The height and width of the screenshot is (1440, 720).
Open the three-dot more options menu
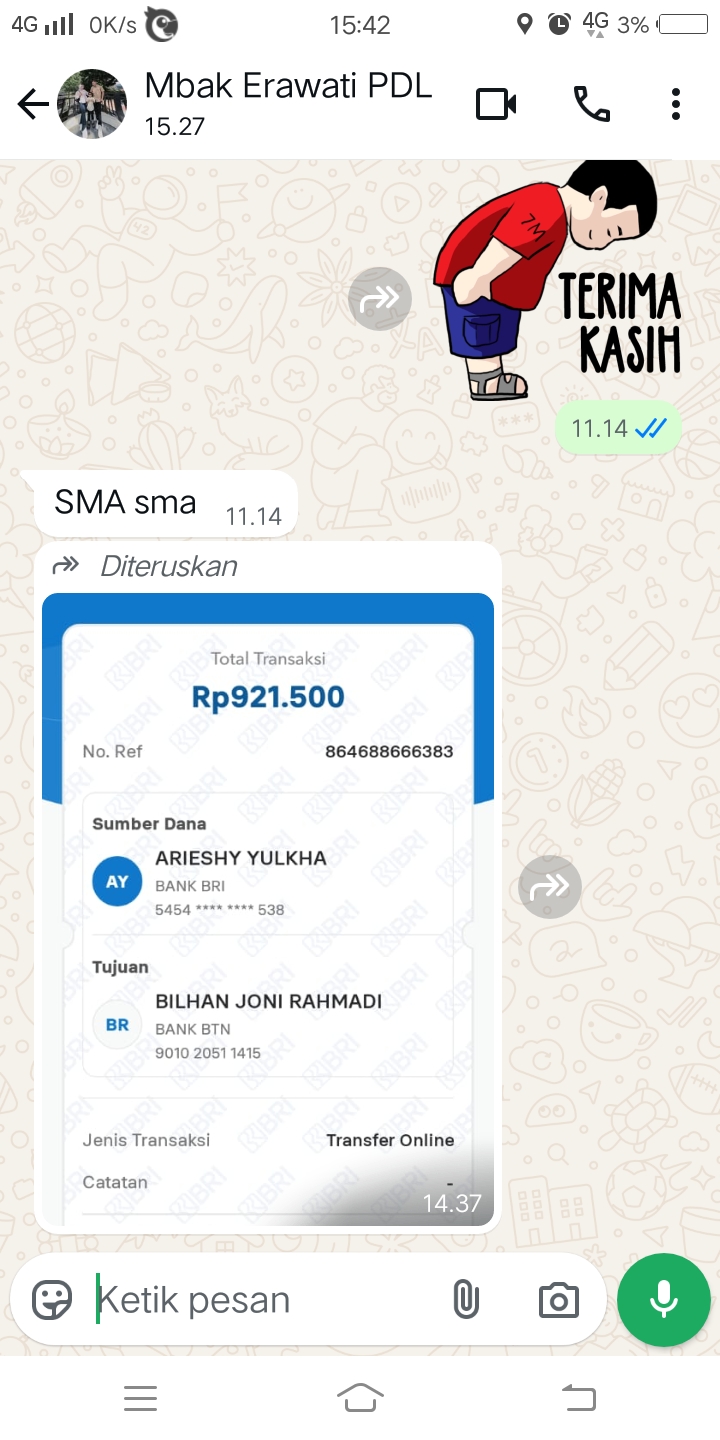[x=676, y=104]
